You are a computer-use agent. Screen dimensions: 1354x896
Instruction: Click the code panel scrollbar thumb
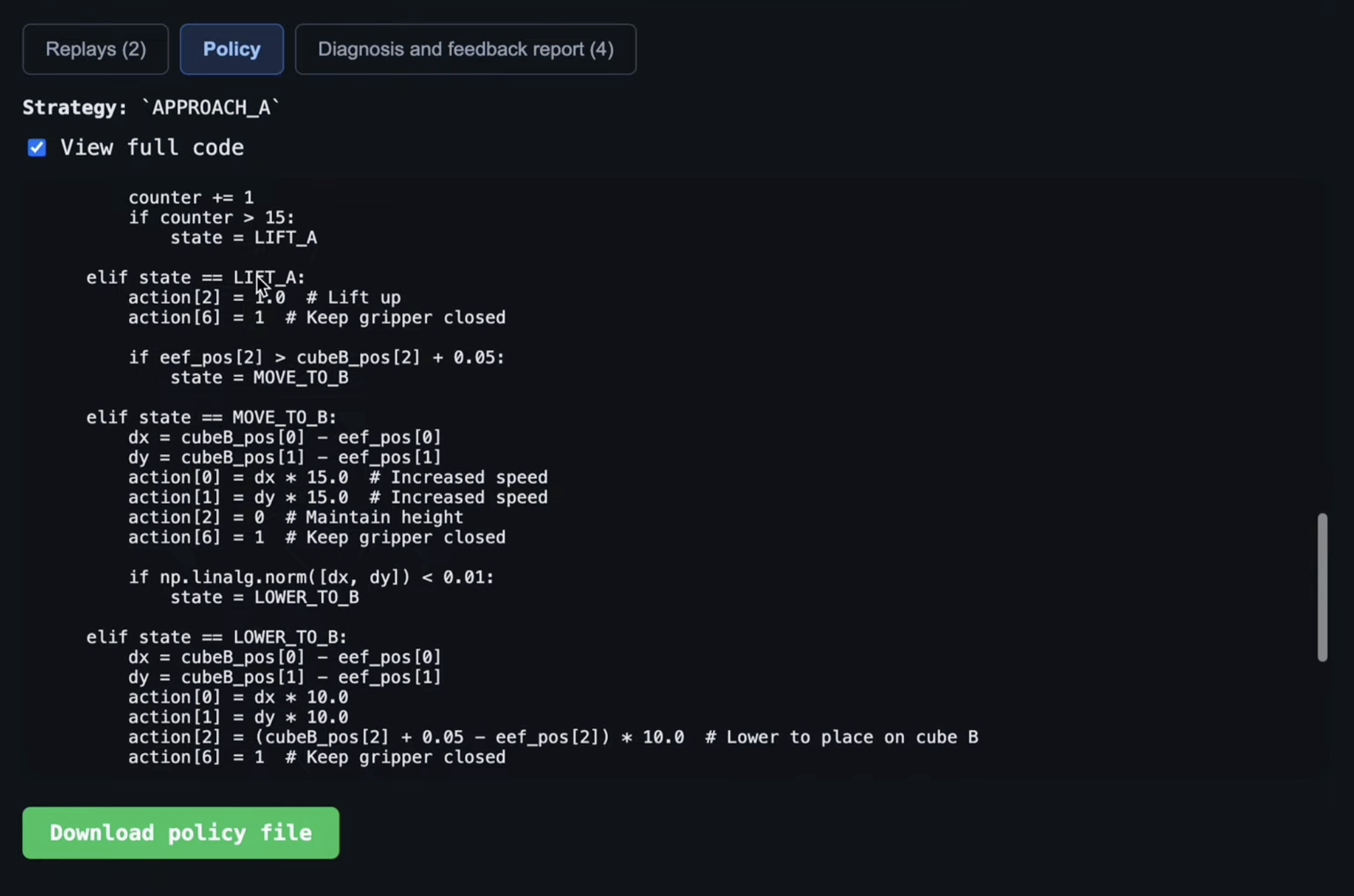1322,587
